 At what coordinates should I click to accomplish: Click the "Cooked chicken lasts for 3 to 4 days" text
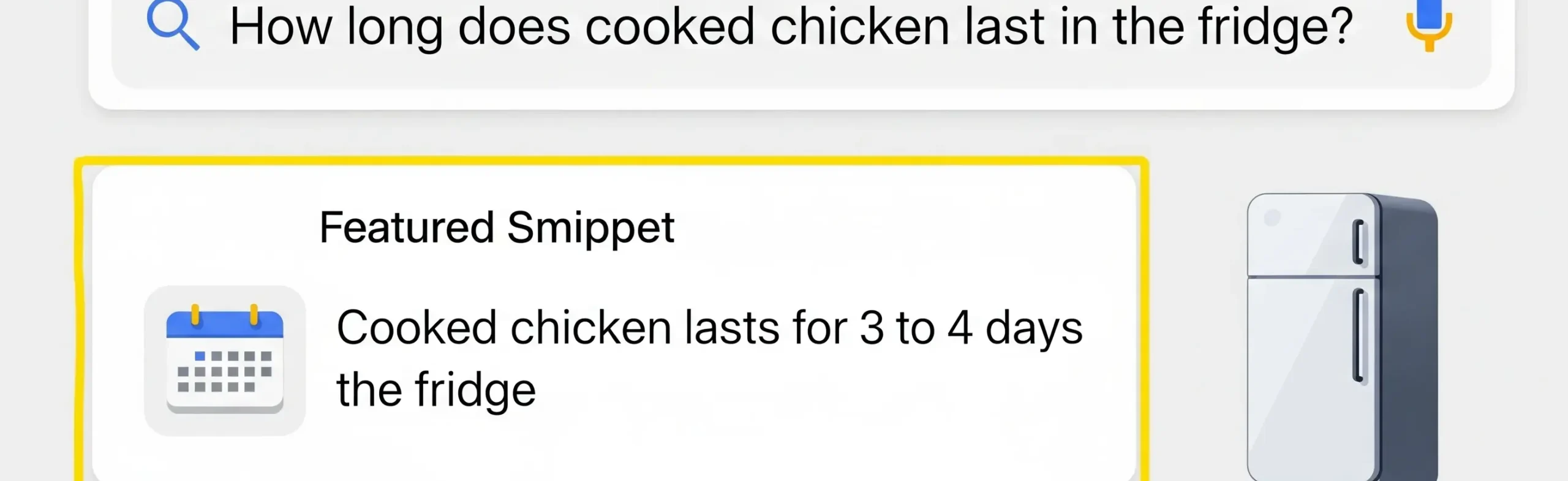[x=709, y=328]
